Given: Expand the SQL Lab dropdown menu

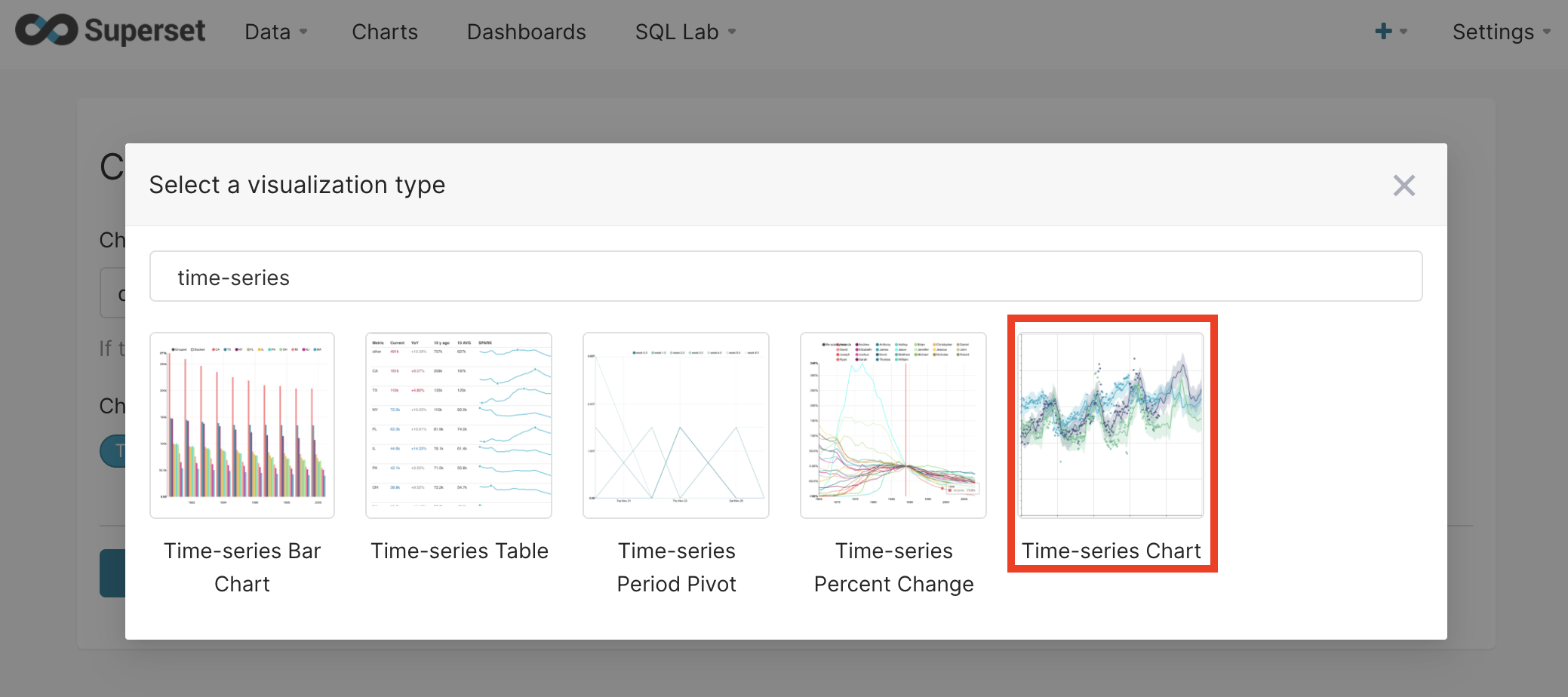Looking at the screenshot, I should pos(684,32).
